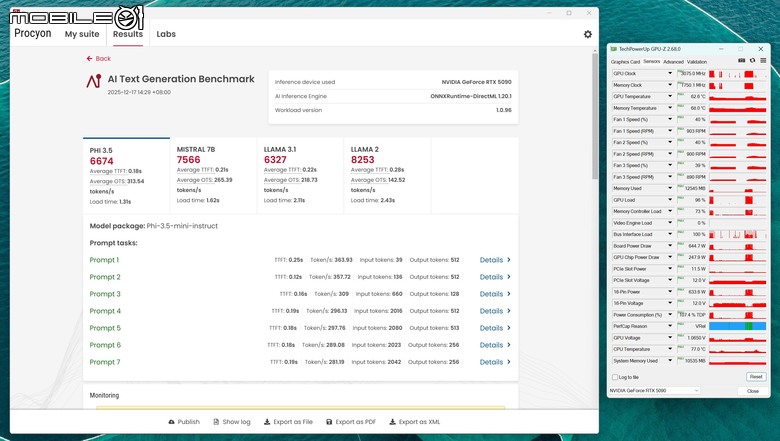The image size is (780, 441).
Task: Open the GPU Clock sensor dropdown
Action: click(670, 74)
